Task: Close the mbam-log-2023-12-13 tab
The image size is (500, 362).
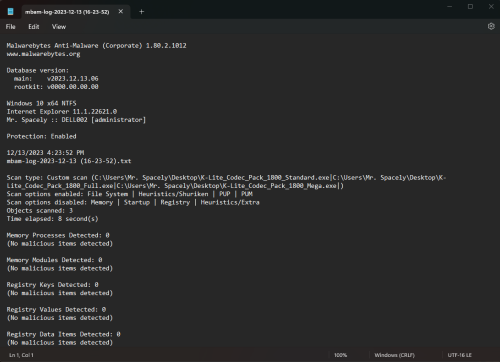Action: click(x=121, y=12)
